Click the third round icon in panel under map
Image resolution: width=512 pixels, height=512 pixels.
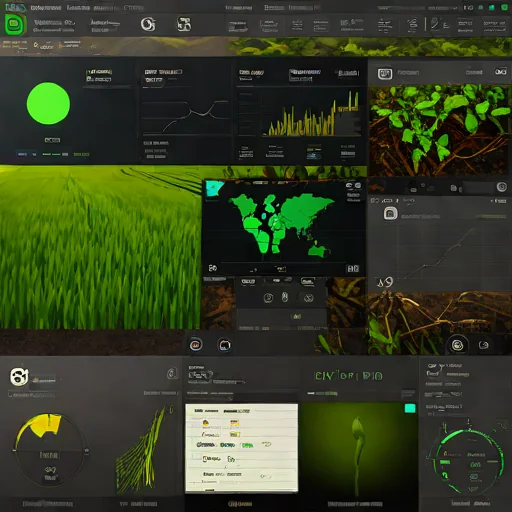pos(309,298)
